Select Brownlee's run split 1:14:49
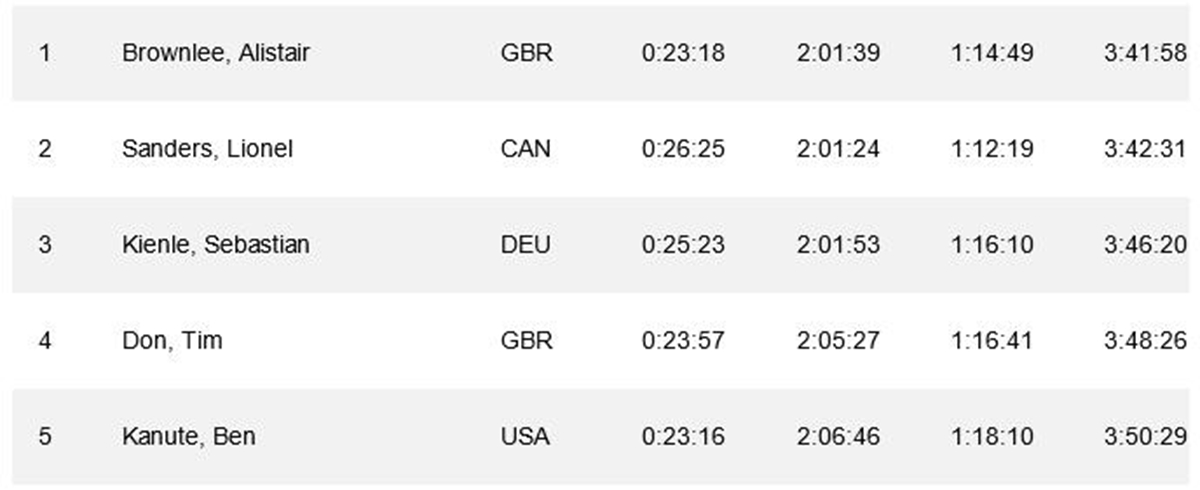The height and width of the screenshot is (490, 1200). point(993,53)
